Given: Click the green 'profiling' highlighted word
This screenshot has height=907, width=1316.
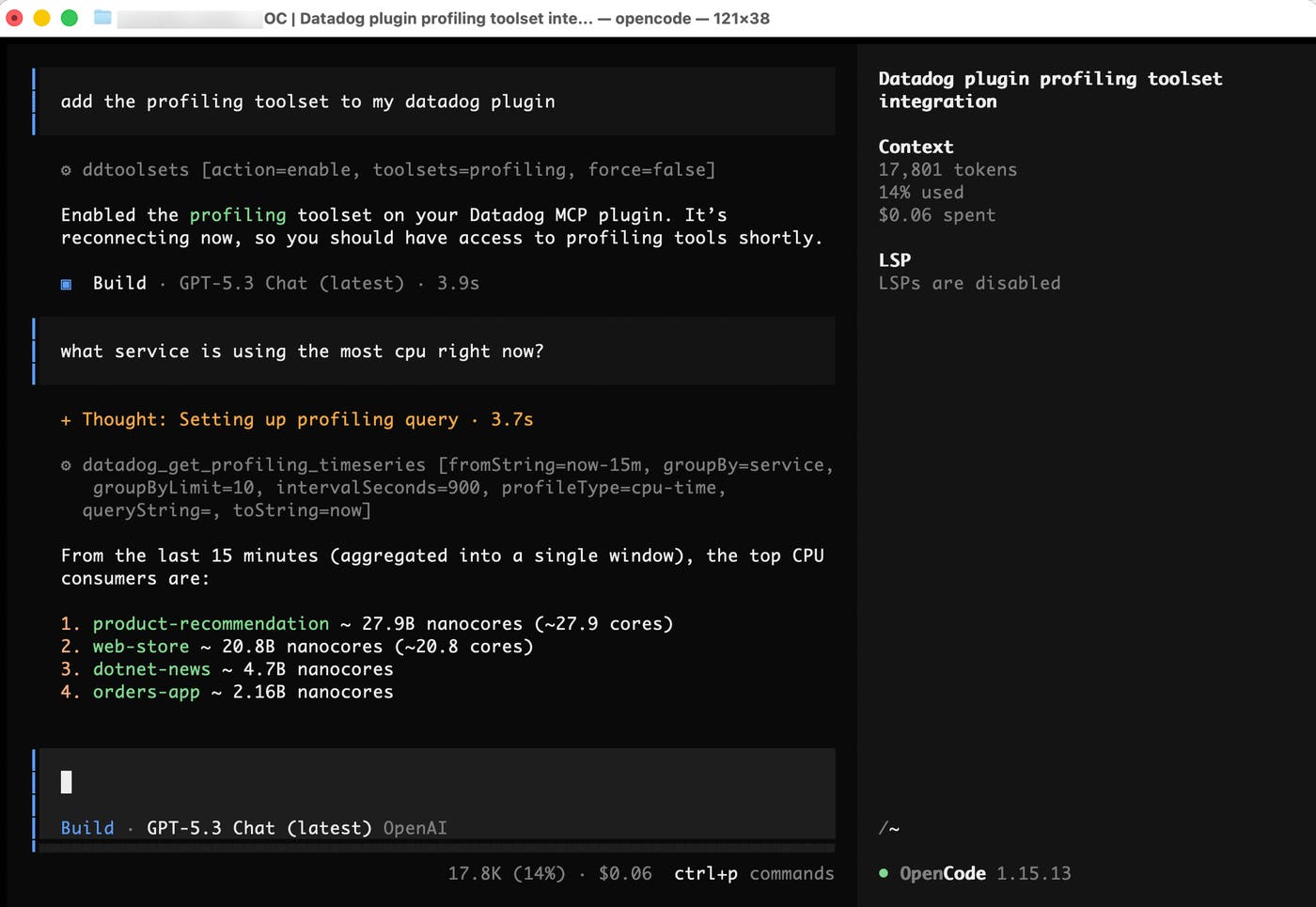Looking at the screenshot, I should 238,215.
